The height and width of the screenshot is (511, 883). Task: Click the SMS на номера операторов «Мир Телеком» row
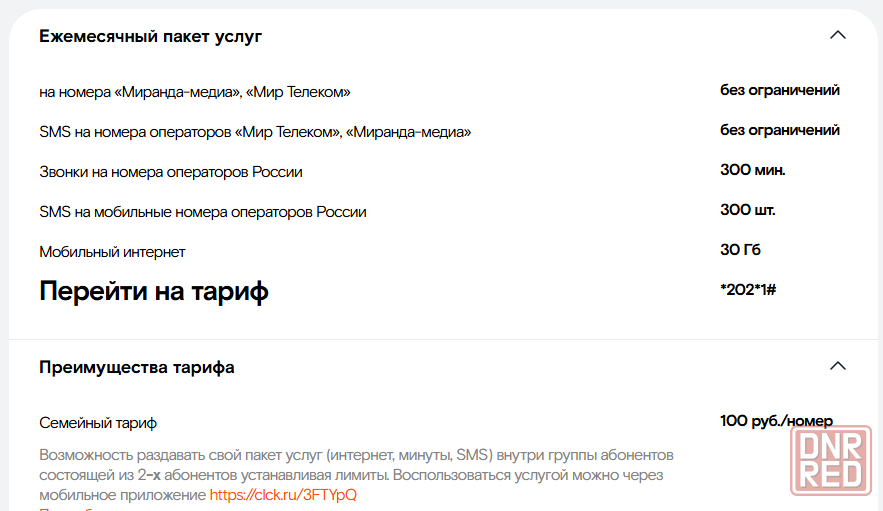click(255, 132)
